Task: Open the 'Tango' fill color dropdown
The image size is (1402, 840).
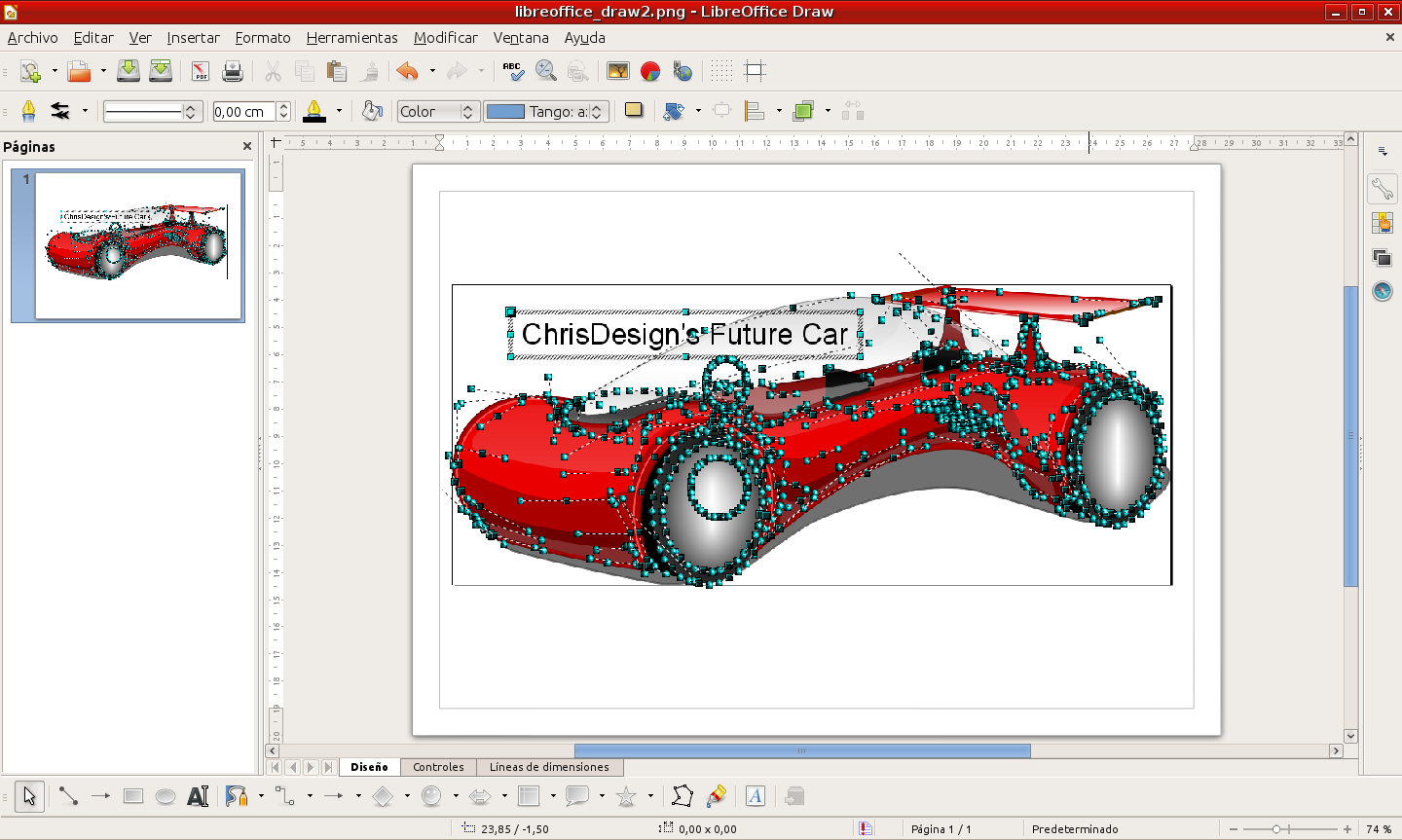Action: tap(597, 112)
